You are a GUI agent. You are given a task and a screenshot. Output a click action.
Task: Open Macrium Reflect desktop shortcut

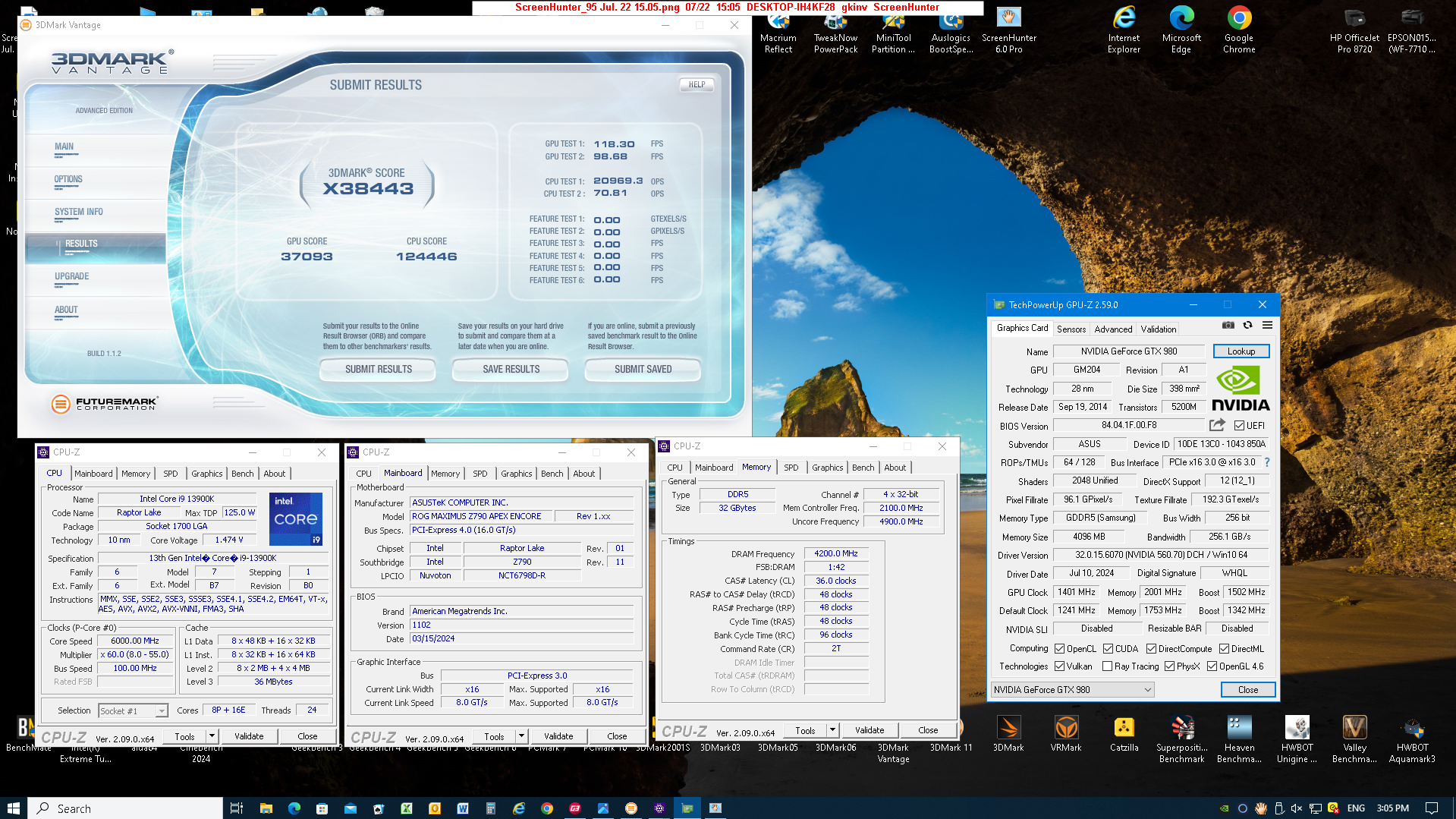778,30
